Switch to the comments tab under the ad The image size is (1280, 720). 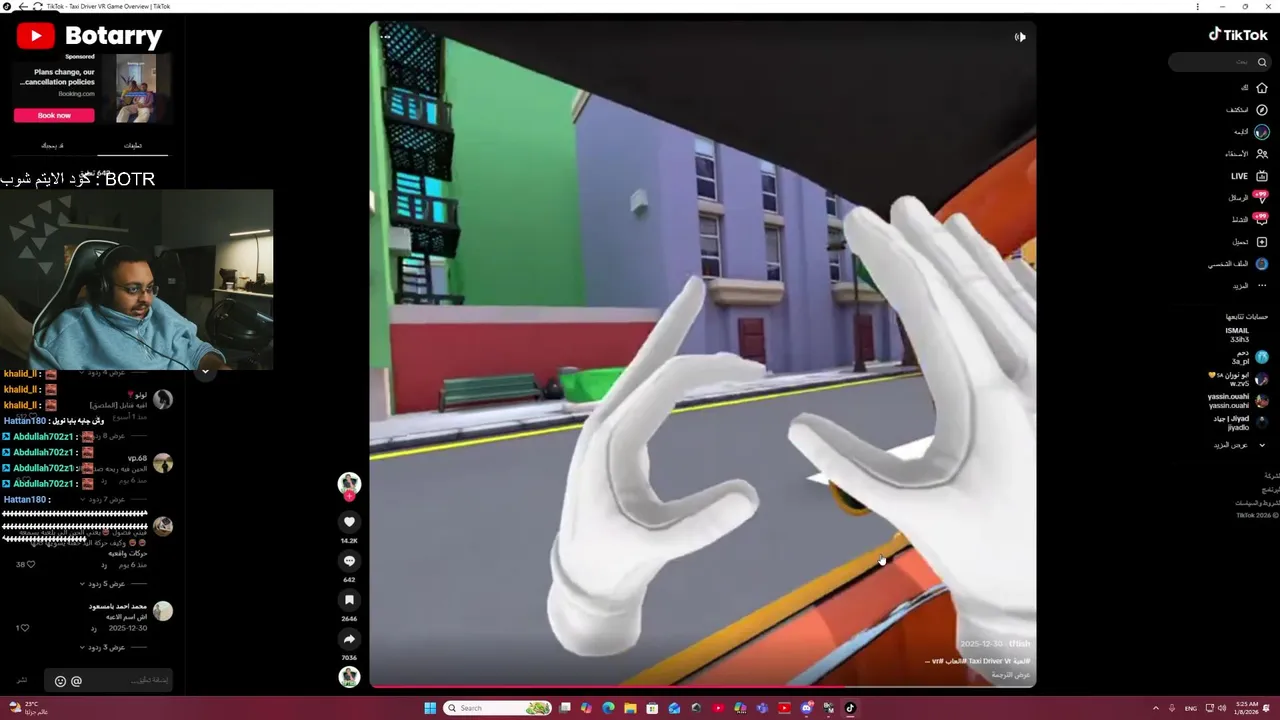pyautogui.click(x=133, y=146)
